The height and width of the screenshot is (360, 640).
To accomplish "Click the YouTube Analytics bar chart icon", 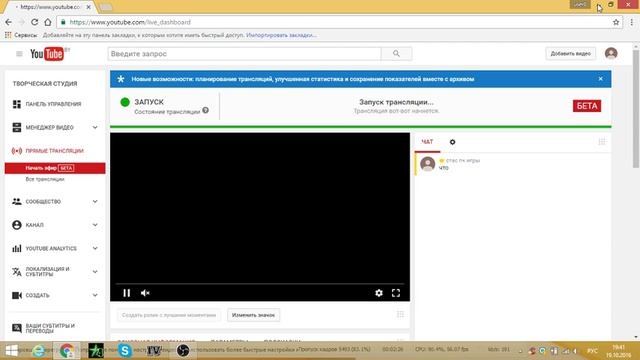I will [x=17, y=248].
